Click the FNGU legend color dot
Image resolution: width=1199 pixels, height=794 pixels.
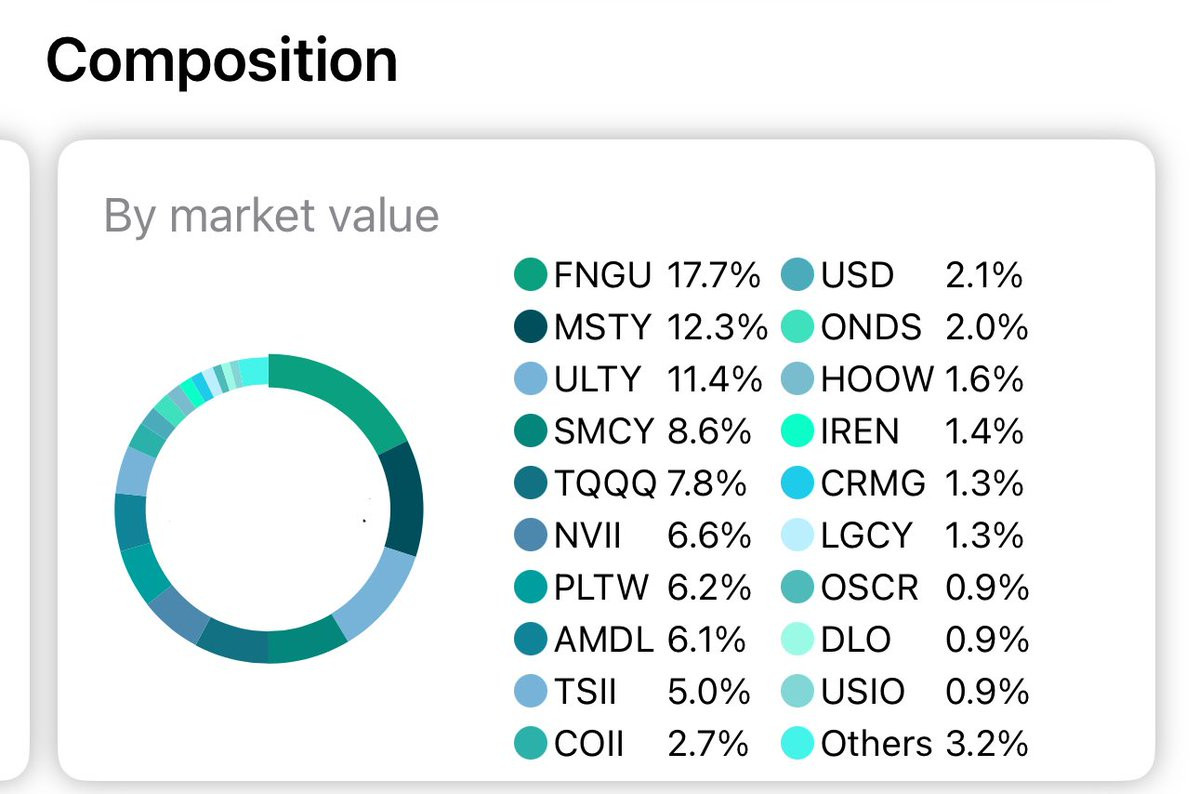(530, 274)
